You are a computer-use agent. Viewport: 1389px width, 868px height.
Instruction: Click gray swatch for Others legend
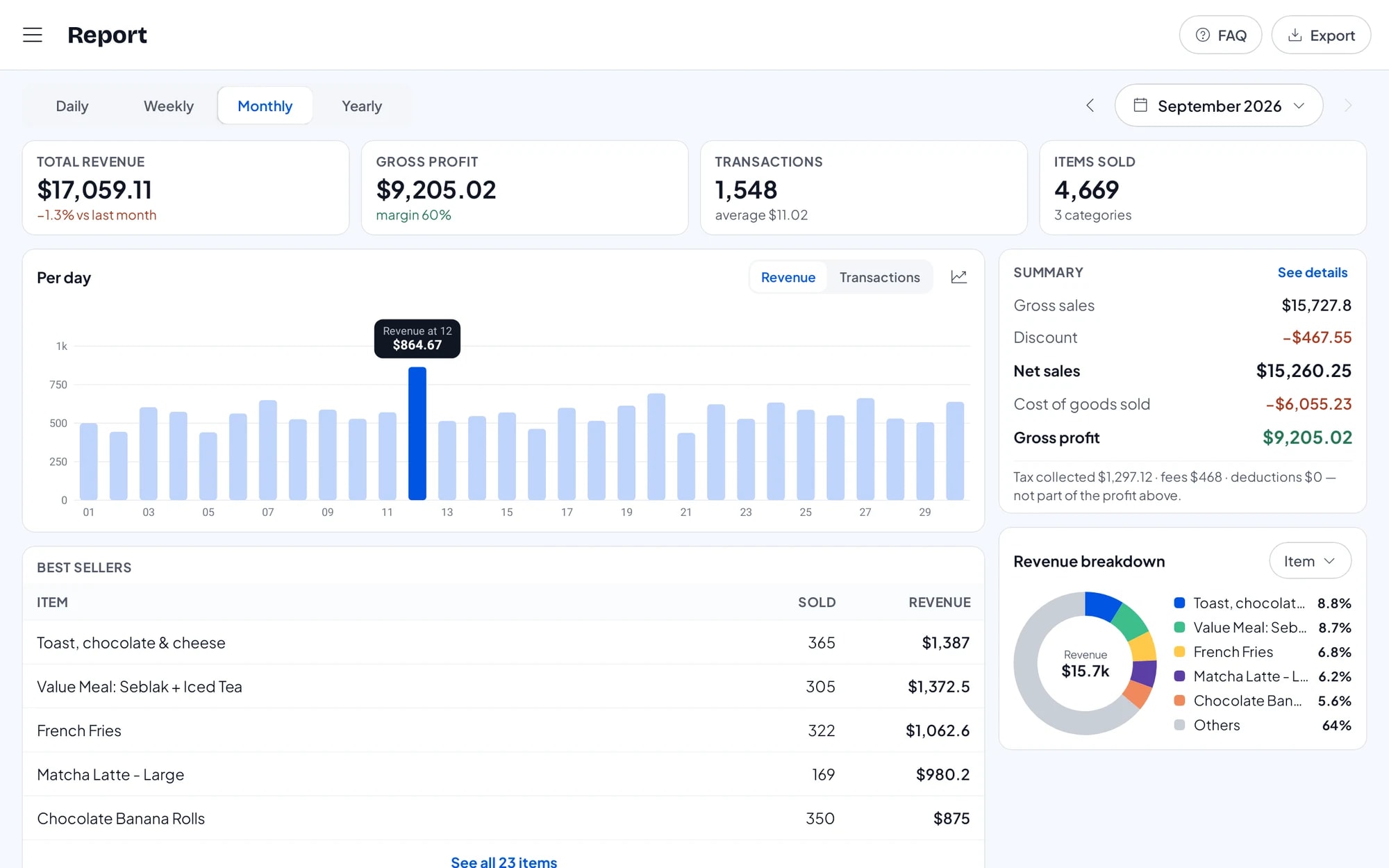pyautogui.click(x=1179, y=725)
